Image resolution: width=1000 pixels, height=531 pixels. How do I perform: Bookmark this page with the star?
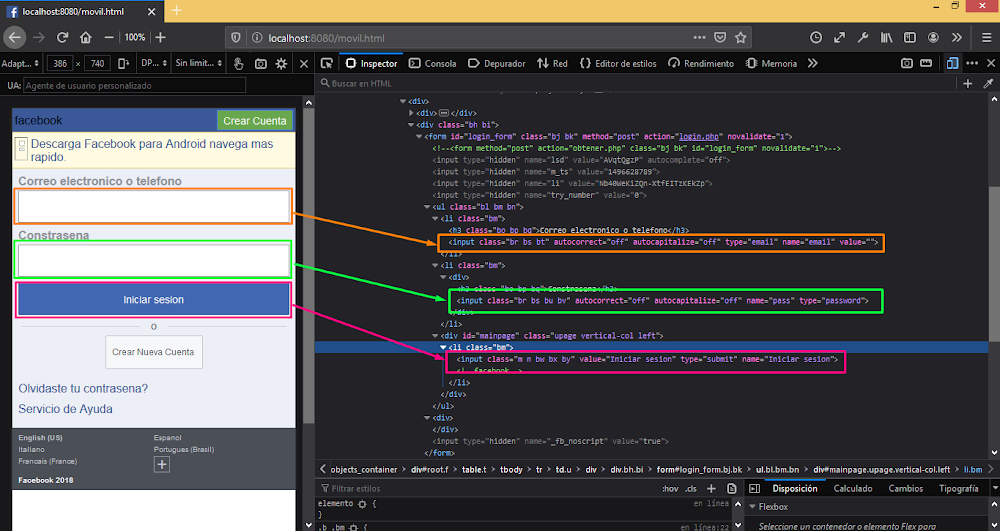click(x=741, y=37)
